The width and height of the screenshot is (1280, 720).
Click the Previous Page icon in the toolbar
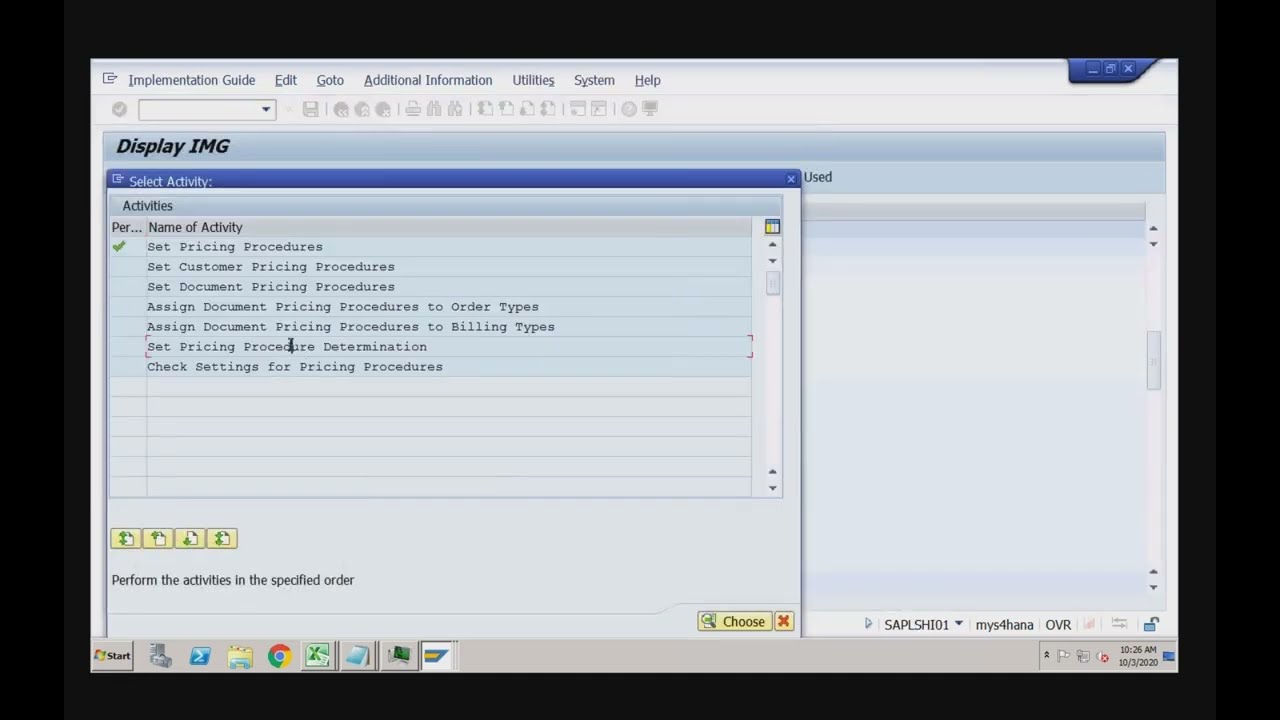506,109
